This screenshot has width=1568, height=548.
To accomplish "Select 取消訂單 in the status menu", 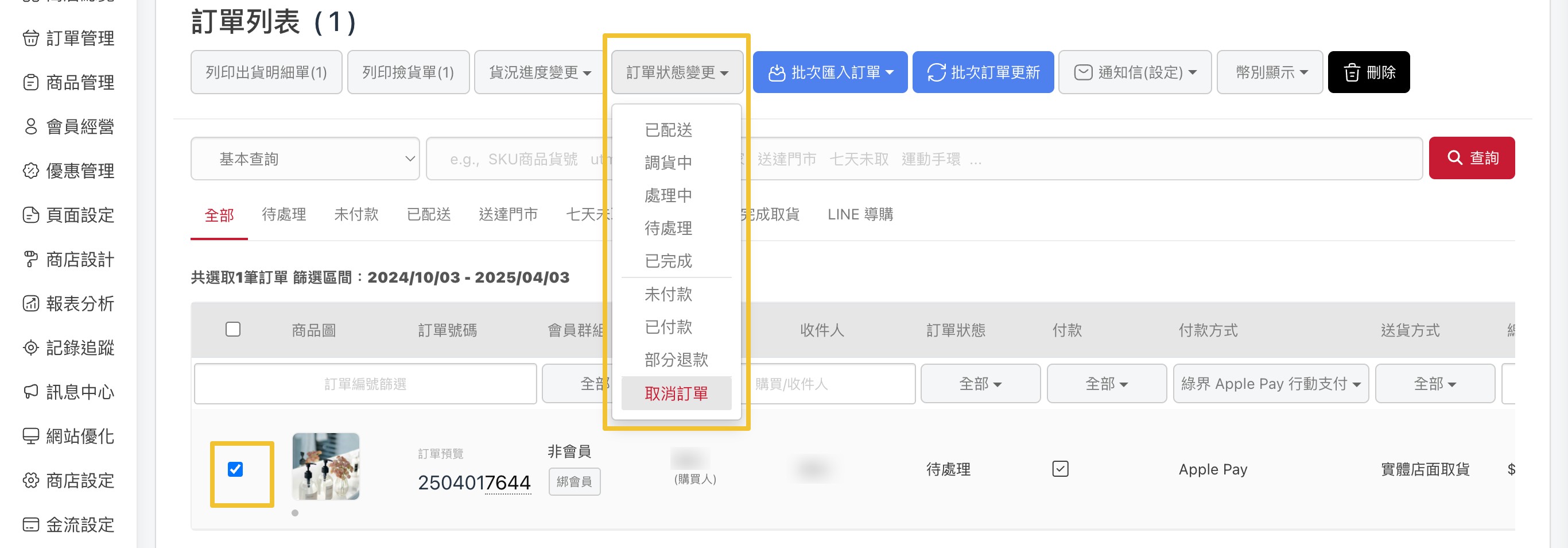I will click(676, 393).
